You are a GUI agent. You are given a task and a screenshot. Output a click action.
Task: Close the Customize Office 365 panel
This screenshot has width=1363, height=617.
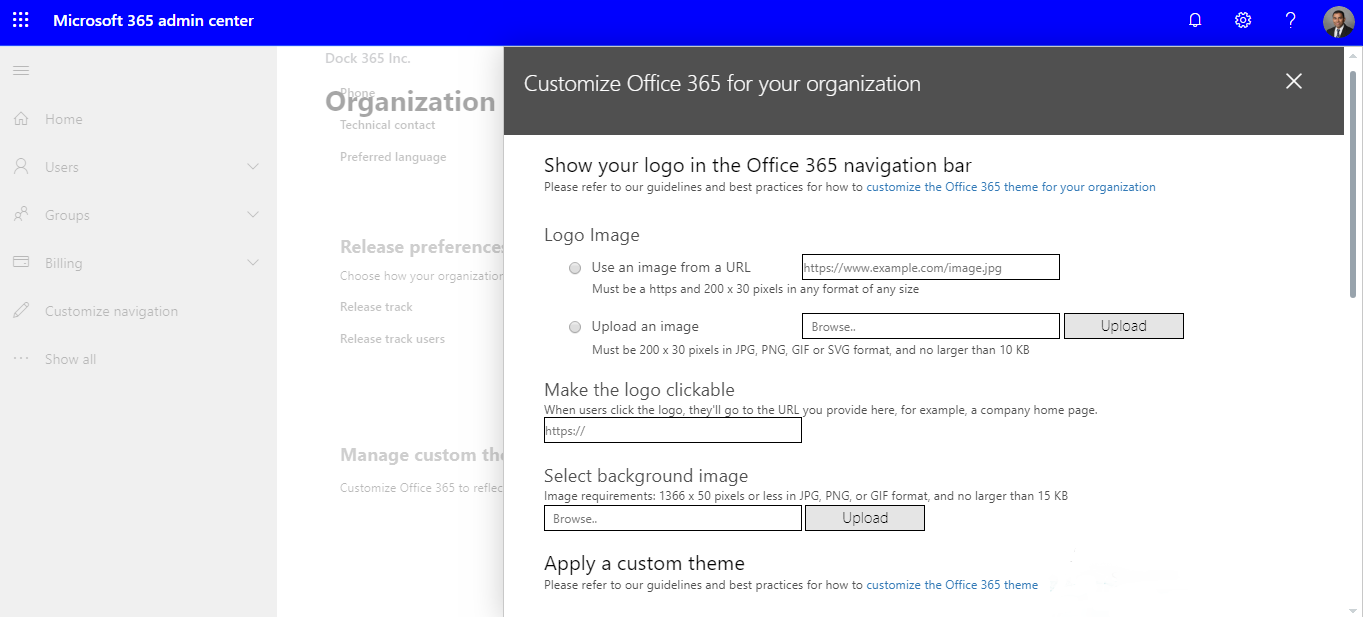click(1293, 81)
